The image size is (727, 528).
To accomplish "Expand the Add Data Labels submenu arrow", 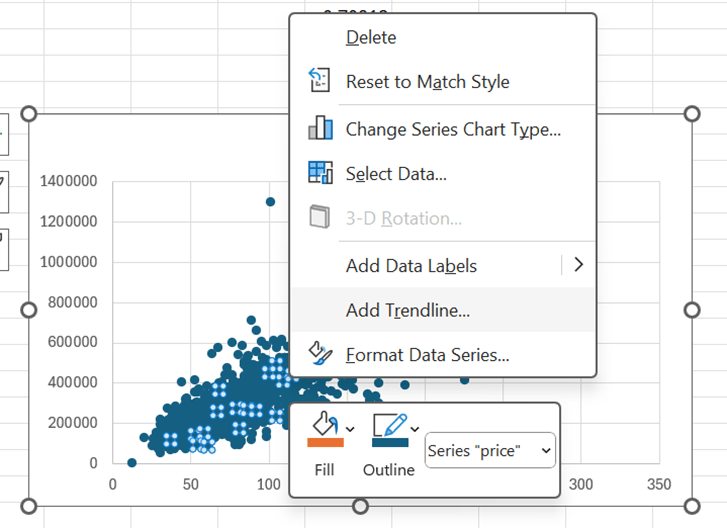I will coord(577,265).
